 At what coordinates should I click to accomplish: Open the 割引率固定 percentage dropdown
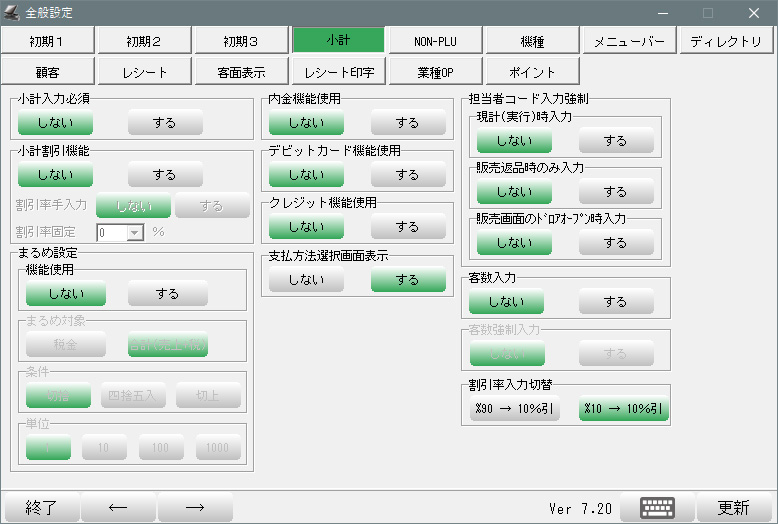click(x=135, y=232)
